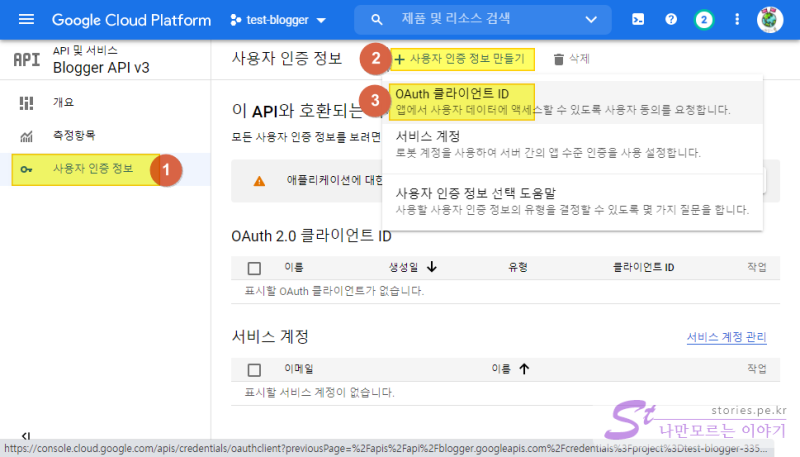This screenshot has width=800, height=457.
Task: Click the 이메일 column header
Action: pos(298,369)
